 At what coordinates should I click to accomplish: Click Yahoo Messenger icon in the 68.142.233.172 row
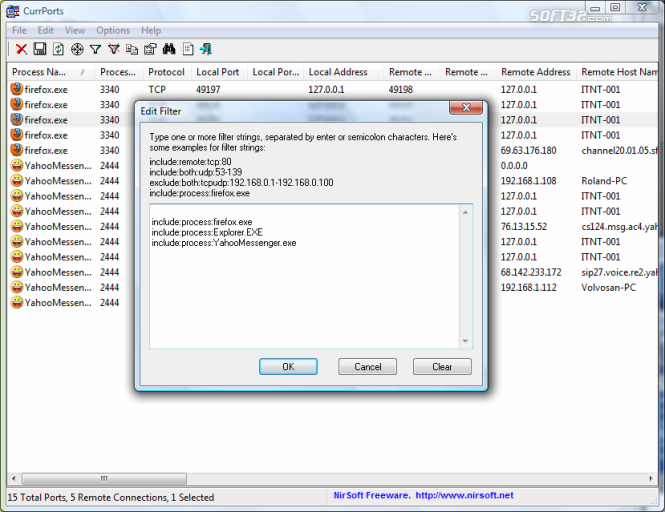[x=17, y=271]
